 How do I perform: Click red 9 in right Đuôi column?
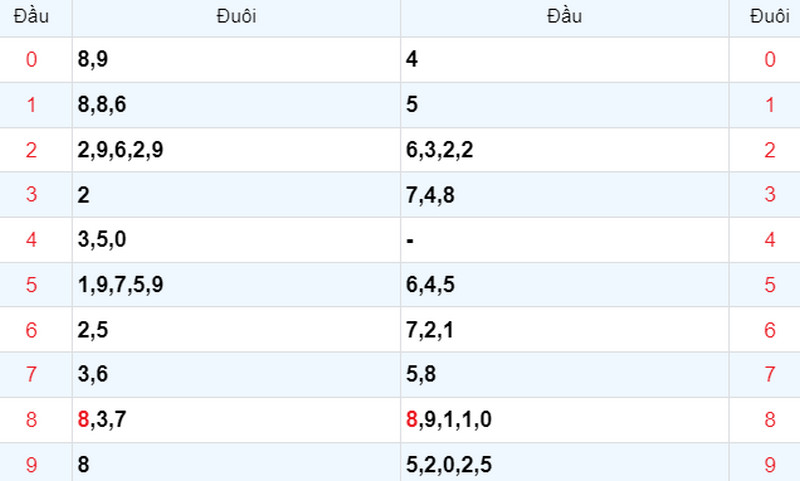coord(770,465)
